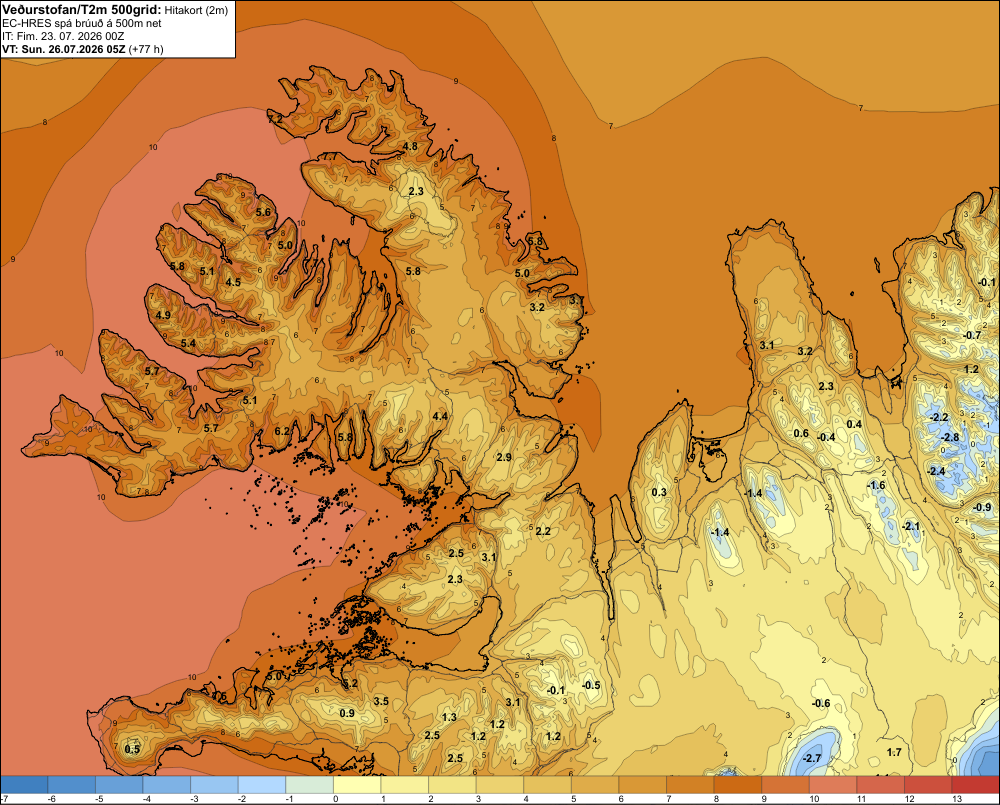The width and height of the screenshot is (1000, 805).
Task: Click the -0.7 temperature value
Action: 972,335
